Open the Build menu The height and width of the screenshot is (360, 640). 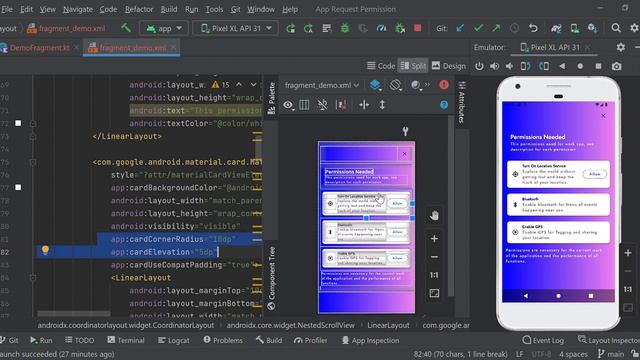[169, 9]
